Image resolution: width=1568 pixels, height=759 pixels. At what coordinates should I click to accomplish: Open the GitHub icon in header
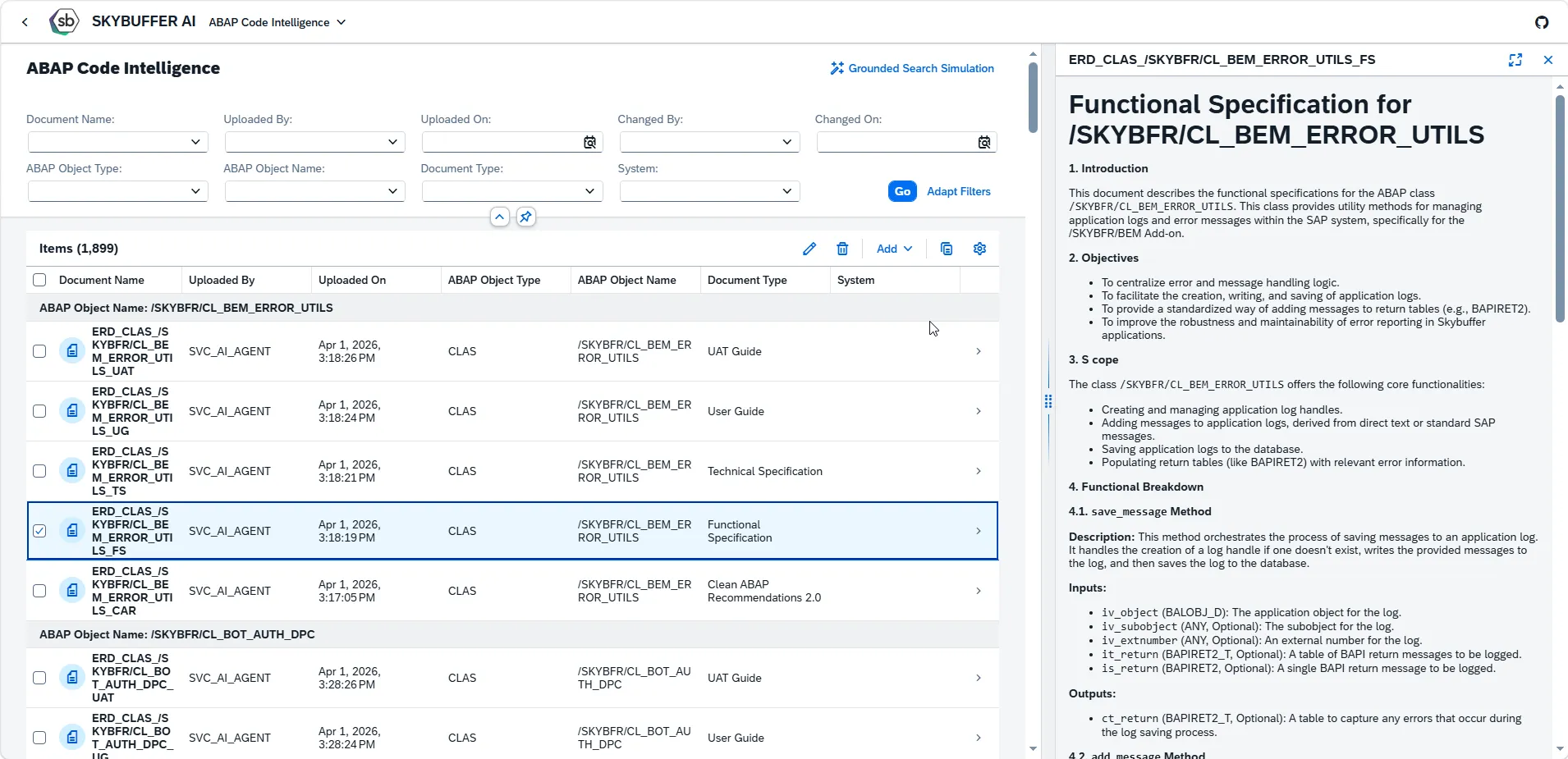pyautogui.click(x=1542, y=22)
